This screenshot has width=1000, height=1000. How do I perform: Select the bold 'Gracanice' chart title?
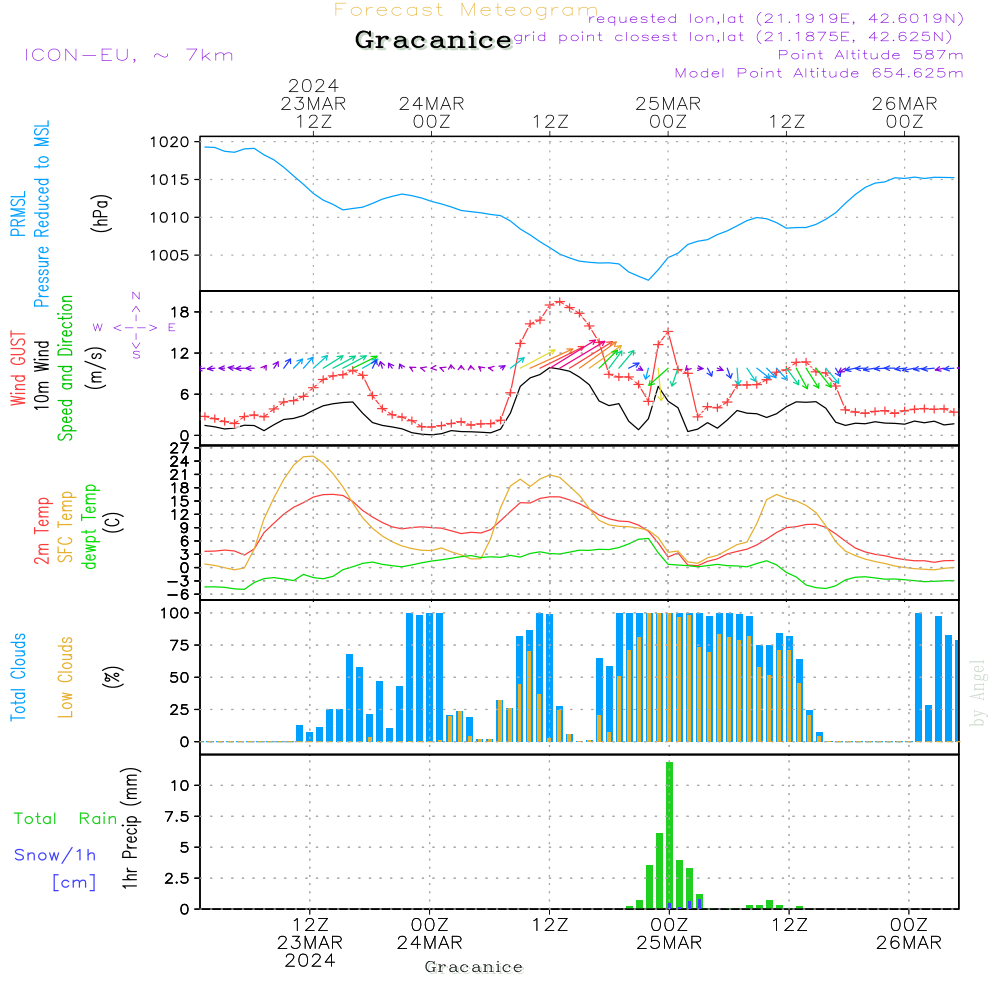433,40
